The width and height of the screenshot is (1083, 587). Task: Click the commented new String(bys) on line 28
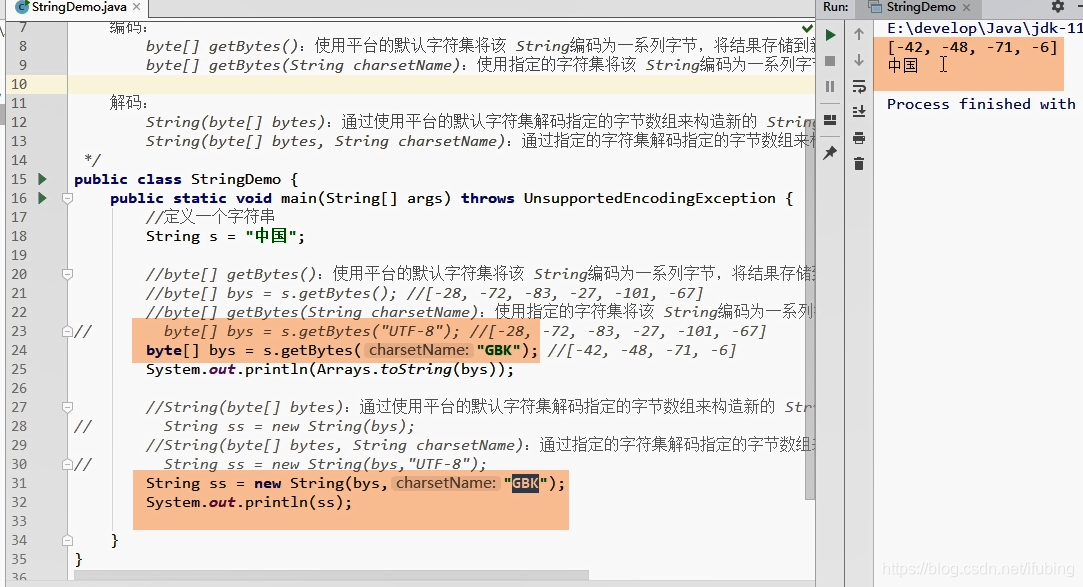point(289,426)
